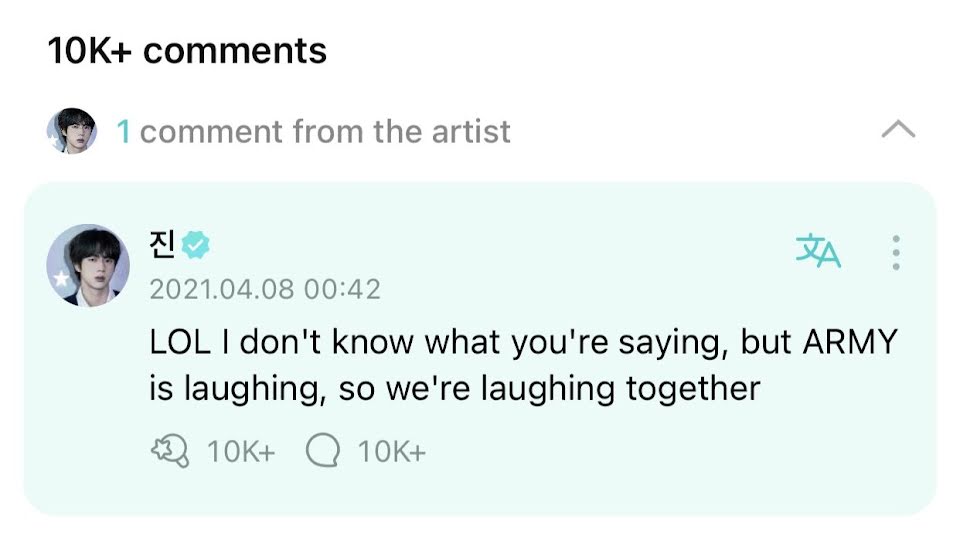The width and height of the screenshot is (960, 540).
Task: Open Jin's large profile picture
Action: [x=88, y=265]
